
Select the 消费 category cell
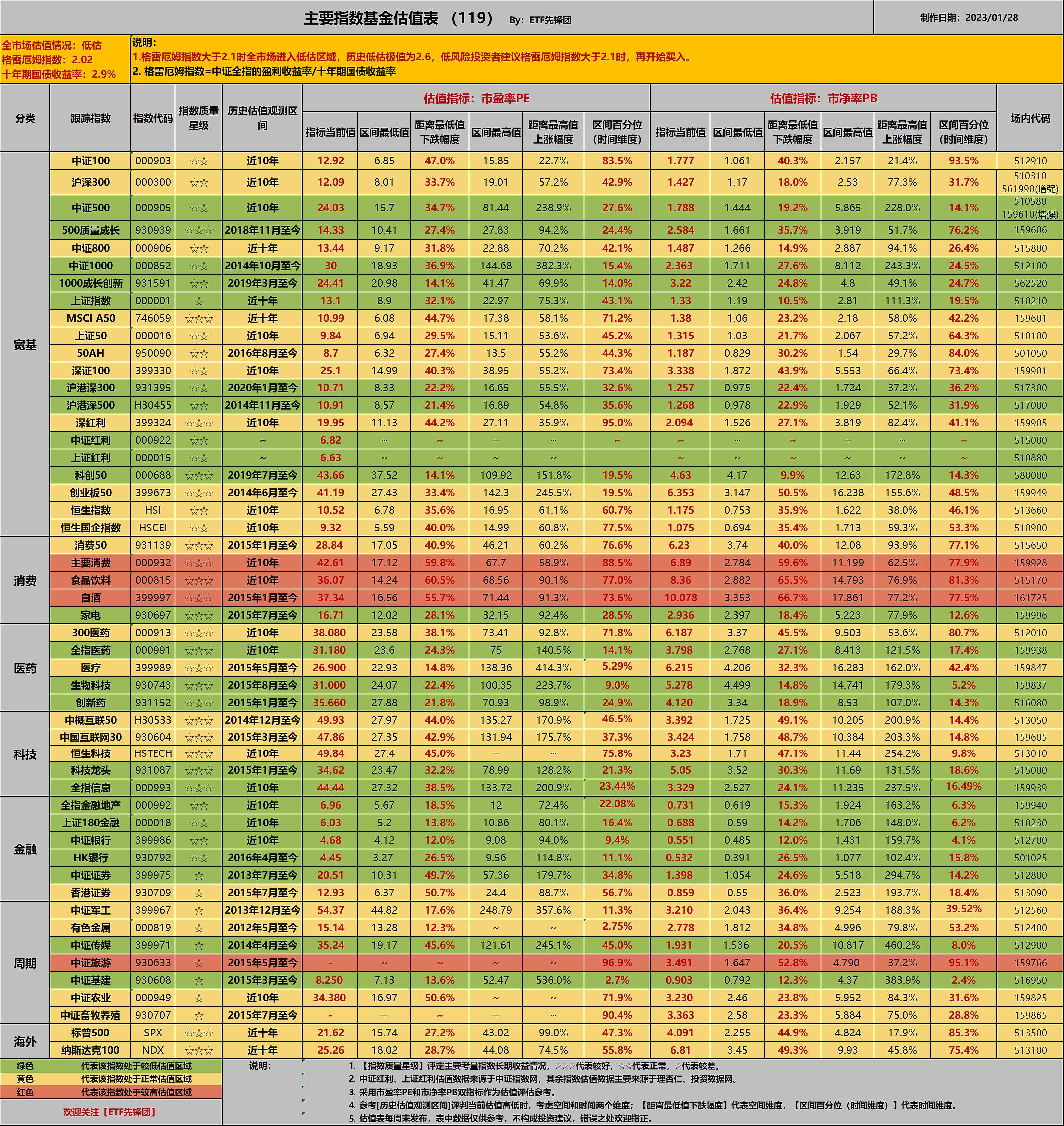point(25,580)
